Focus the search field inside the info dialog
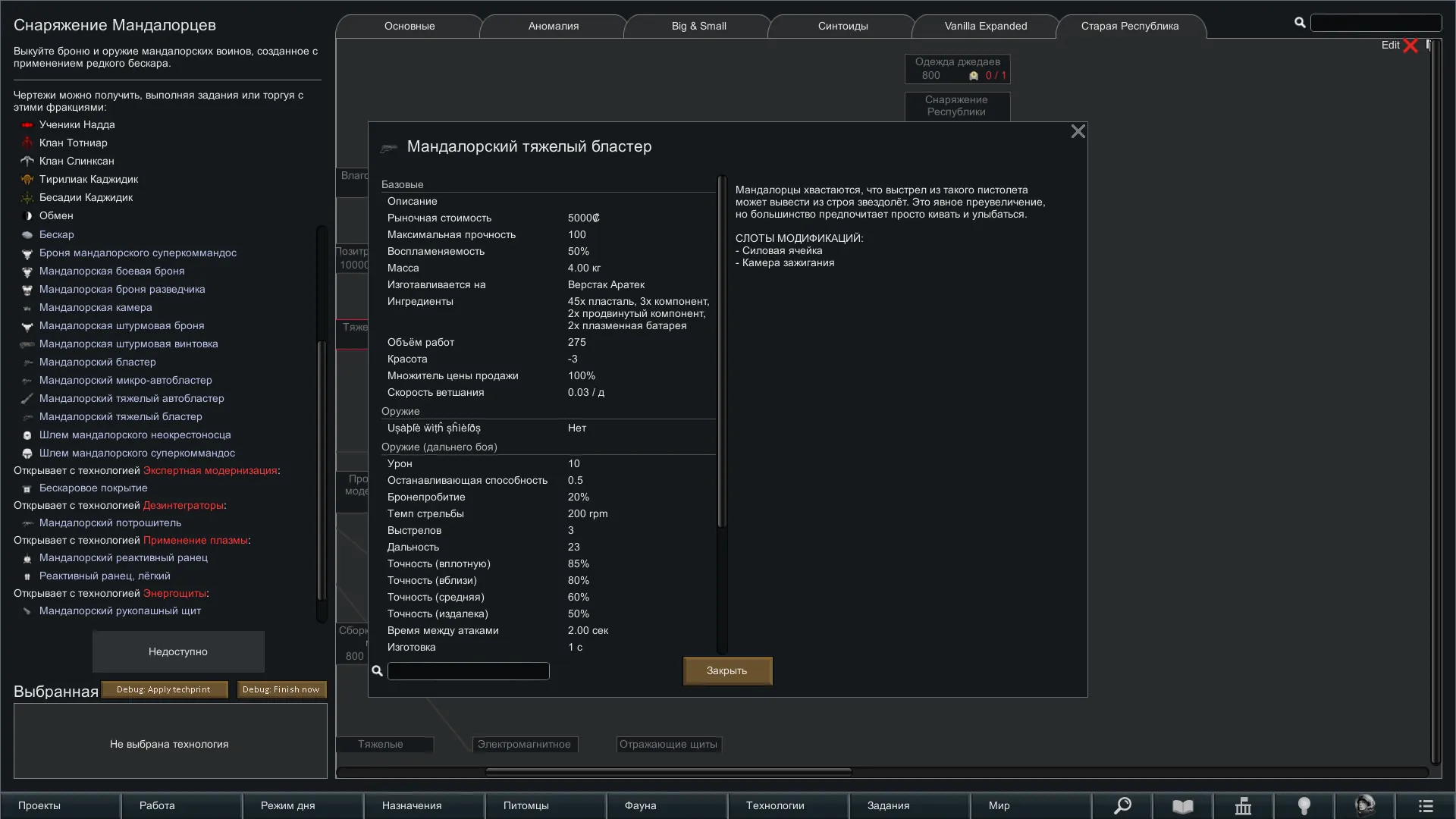The width and height of the screenshot is (1456, 819). pos(468,671)
